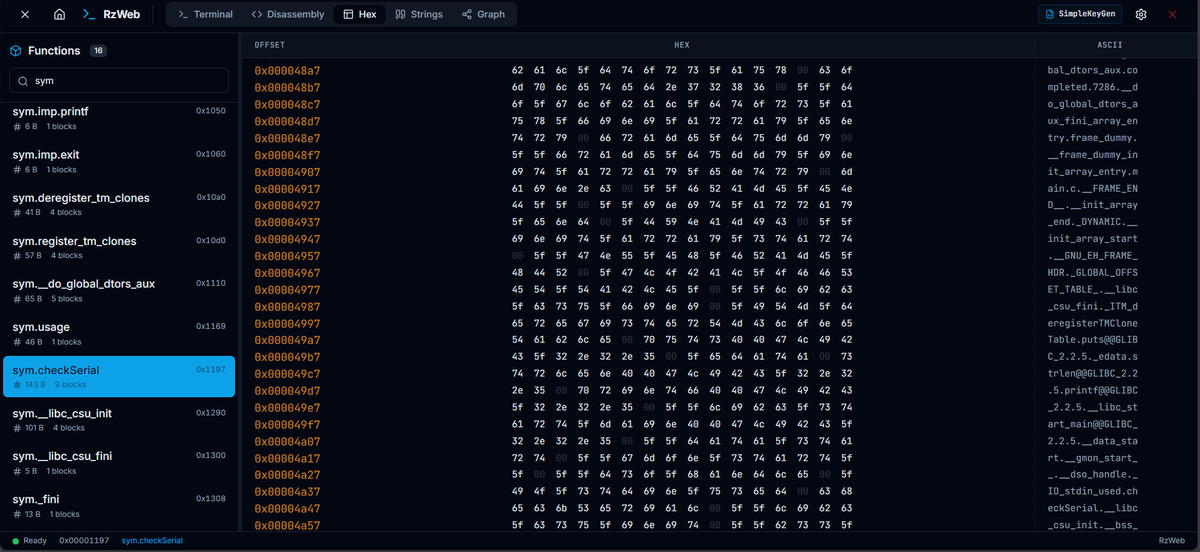Click status bar address 0x00001197

tap(84, 541)
